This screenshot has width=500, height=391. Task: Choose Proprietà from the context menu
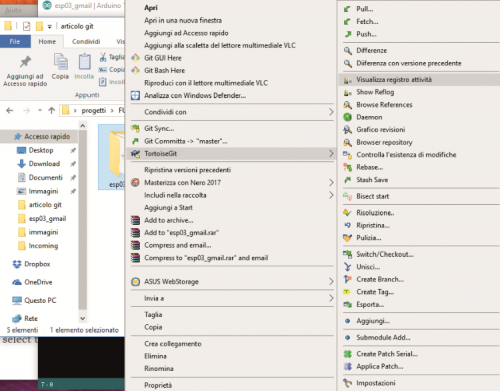[158, 385]
